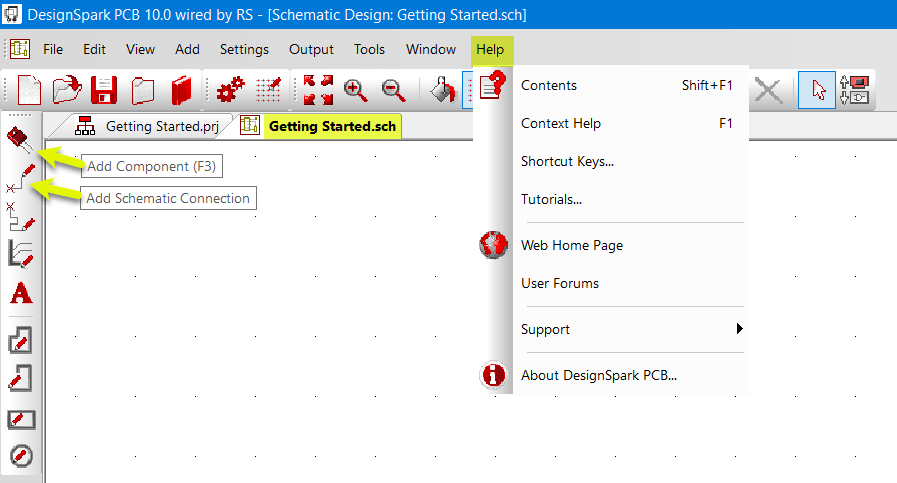The height and width of the screenshot is (483, 897).
Task: Select the Add open shape tool
Action: (x=21, y=378)
